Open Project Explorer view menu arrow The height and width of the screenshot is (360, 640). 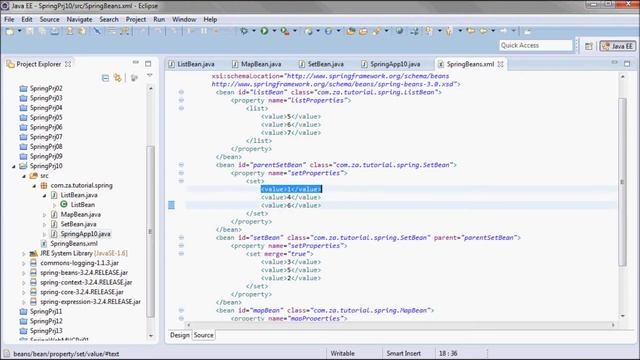[149, 76]
